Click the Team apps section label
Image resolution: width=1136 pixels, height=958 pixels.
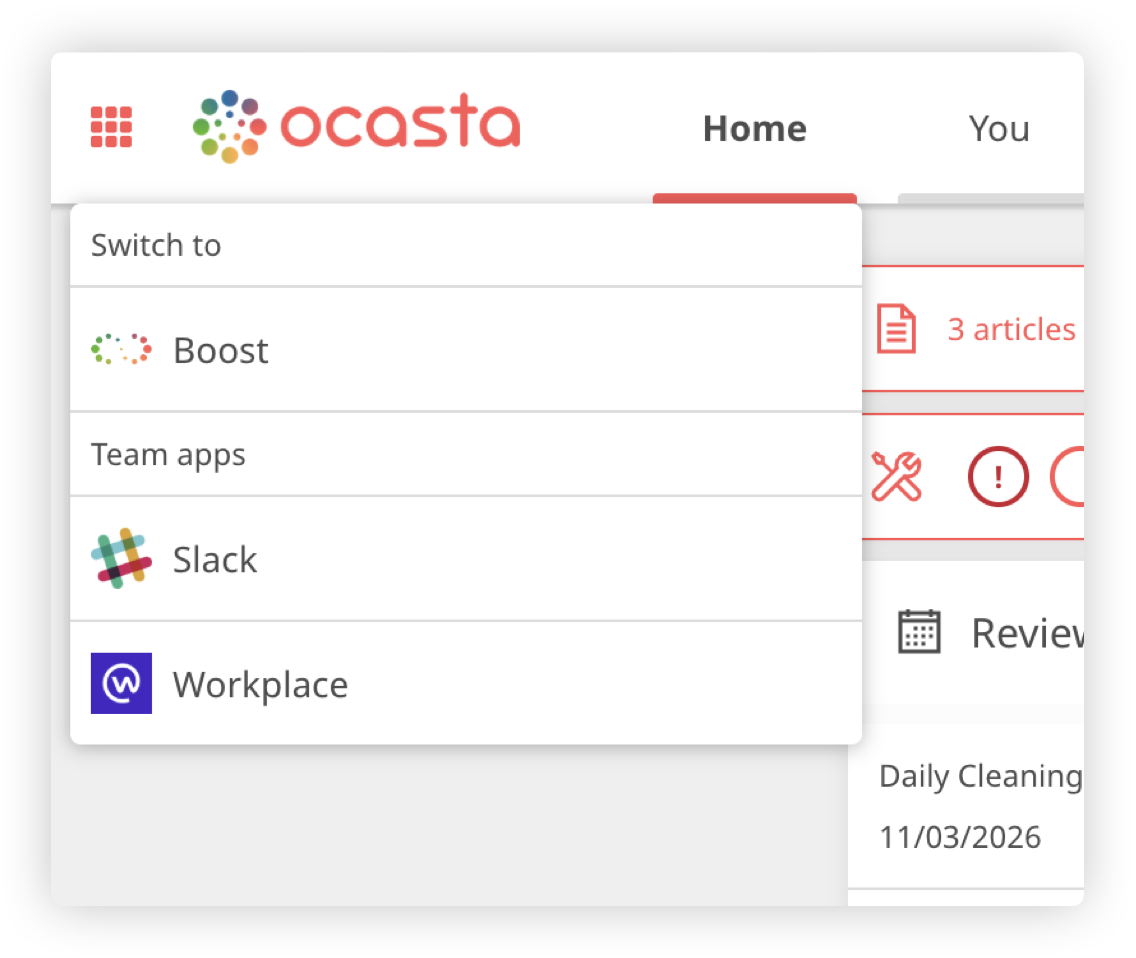tap(168, 455)
